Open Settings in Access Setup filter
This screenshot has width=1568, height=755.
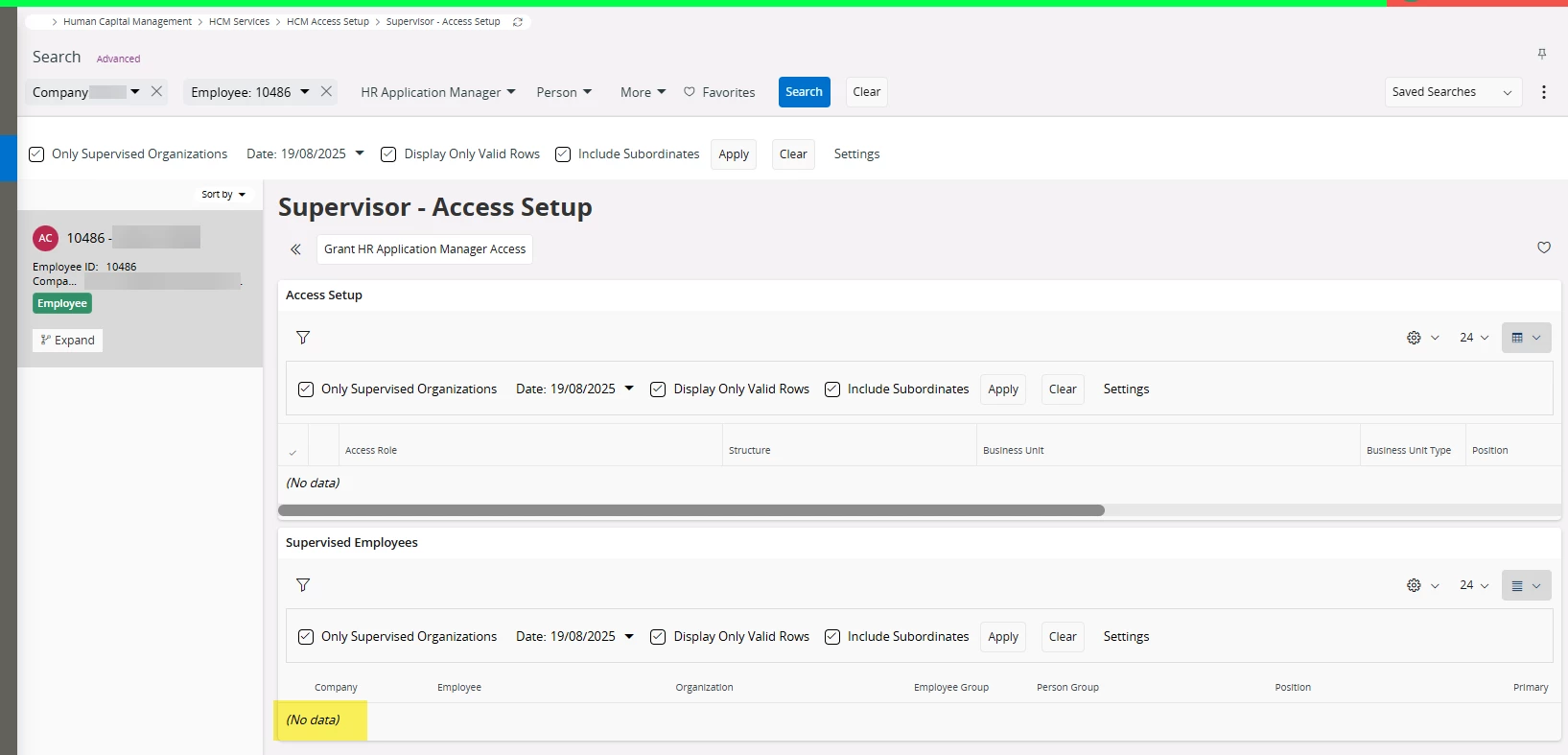pyautogui.click(x=1126, y=389)
